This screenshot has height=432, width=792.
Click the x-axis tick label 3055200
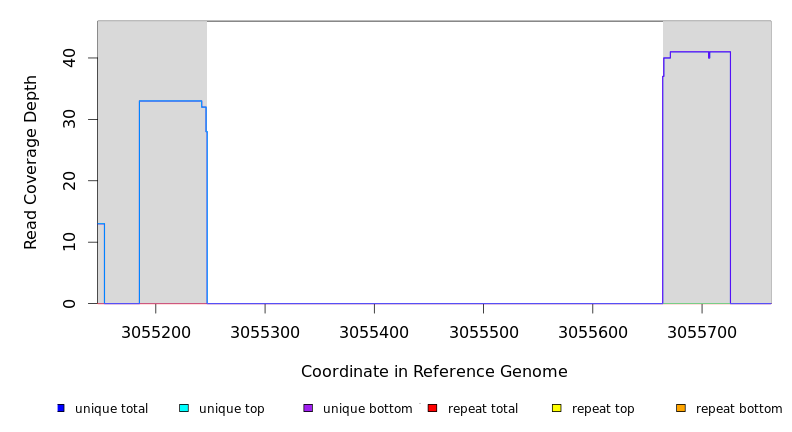(156, 331)
